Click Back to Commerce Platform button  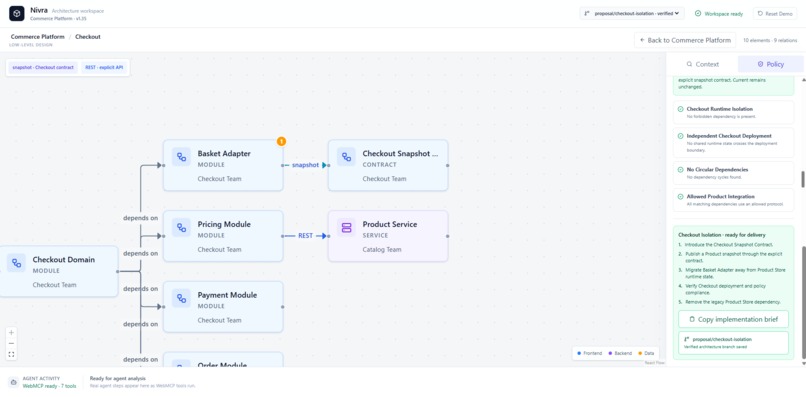pos(685,40)
